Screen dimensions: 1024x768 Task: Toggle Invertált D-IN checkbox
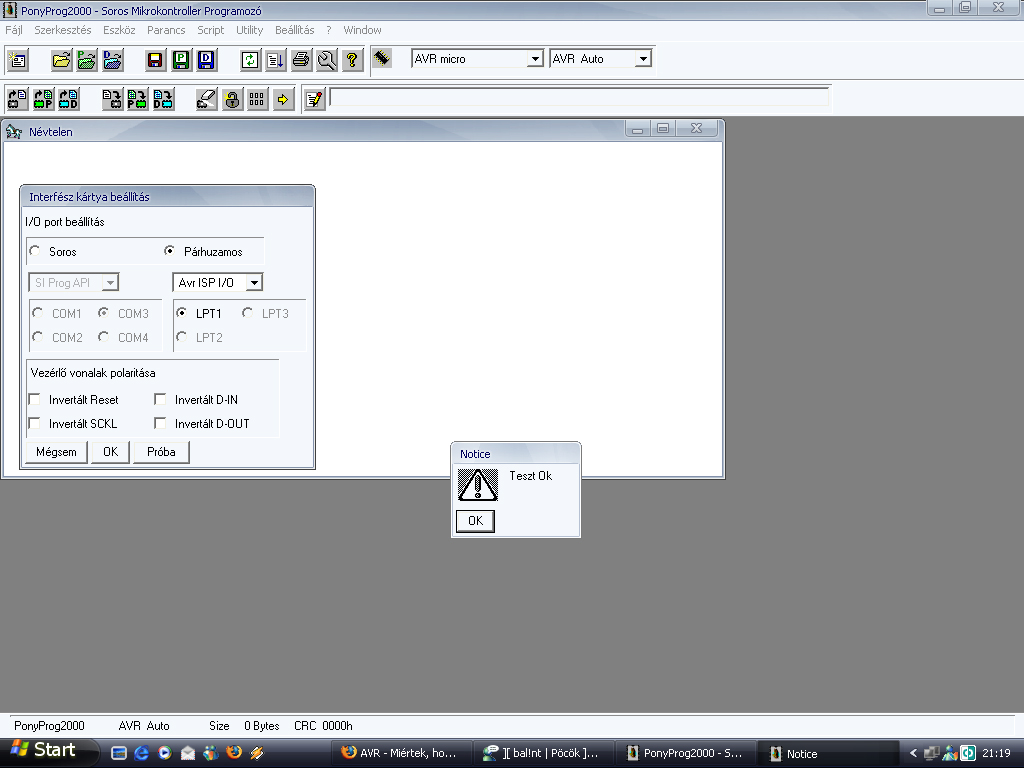161,399
